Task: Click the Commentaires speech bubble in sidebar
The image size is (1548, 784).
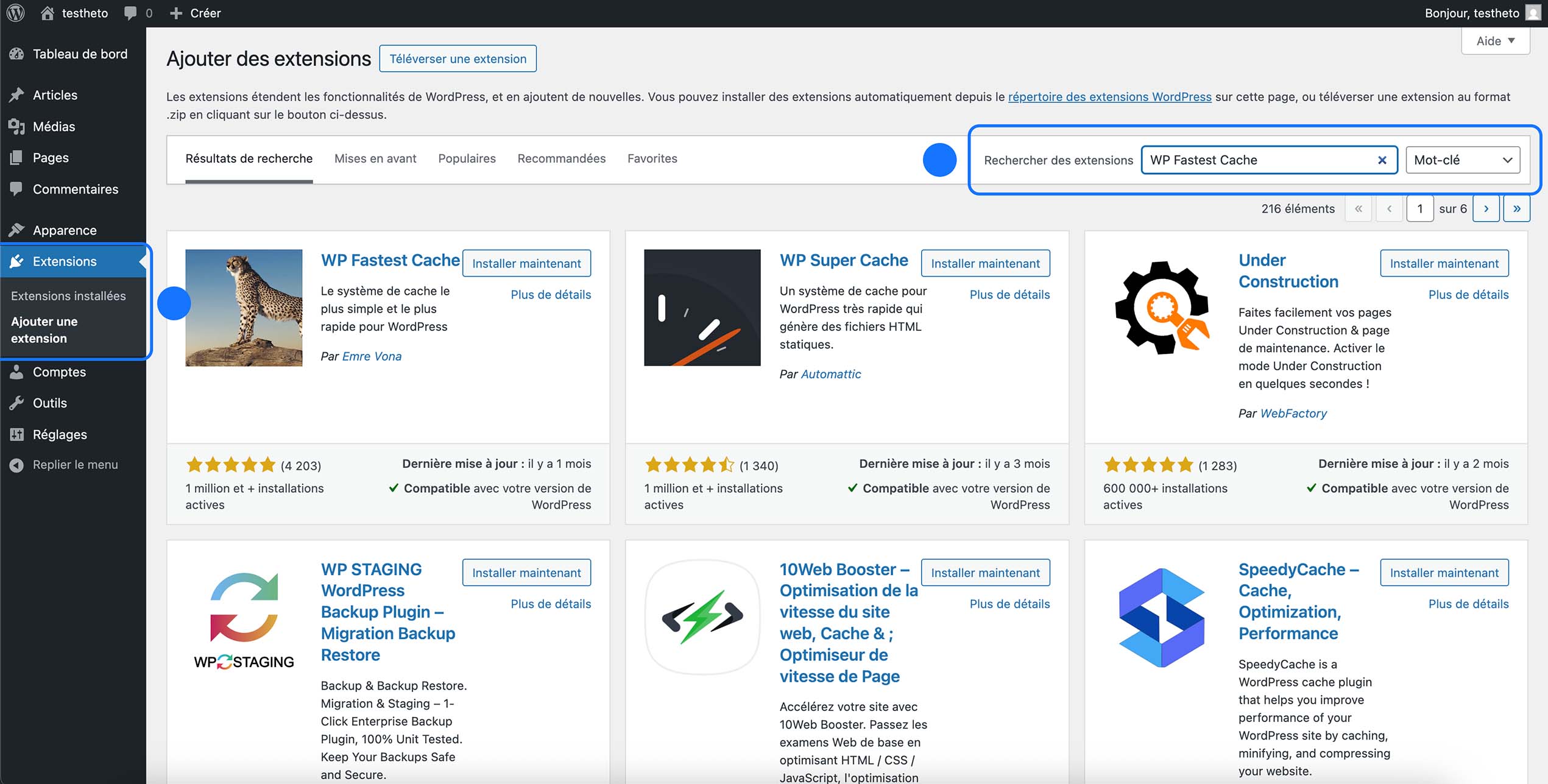Action: [x=16, y=189]
